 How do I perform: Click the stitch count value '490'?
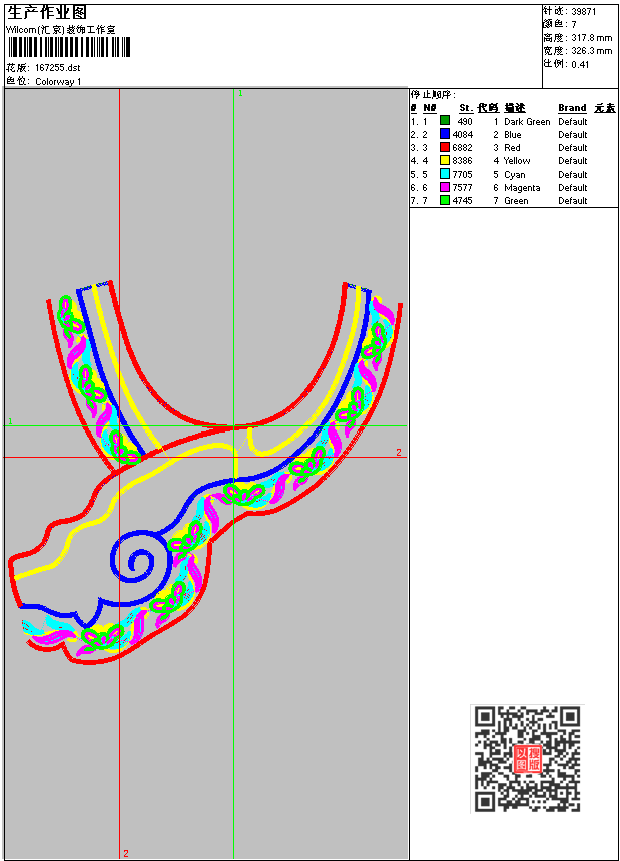[x=465, y=121]
